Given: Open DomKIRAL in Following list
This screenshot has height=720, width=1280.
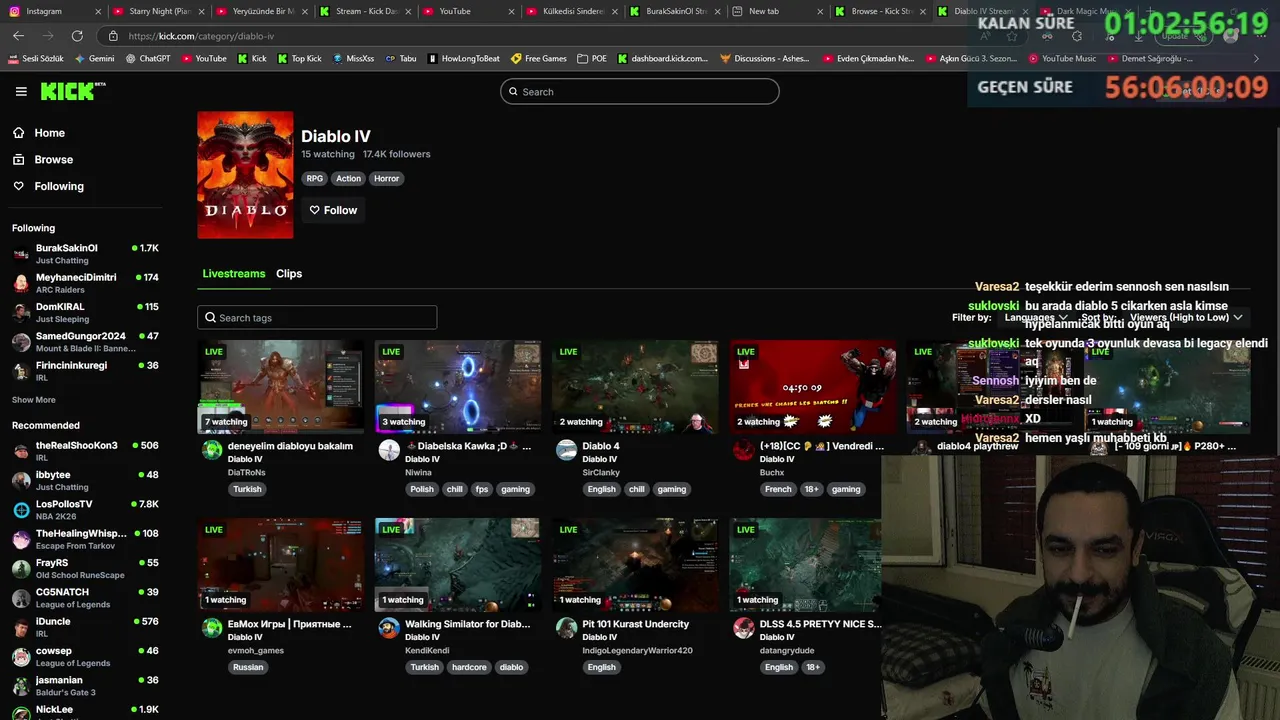Looking at the screenshot, I should (85, 312).
